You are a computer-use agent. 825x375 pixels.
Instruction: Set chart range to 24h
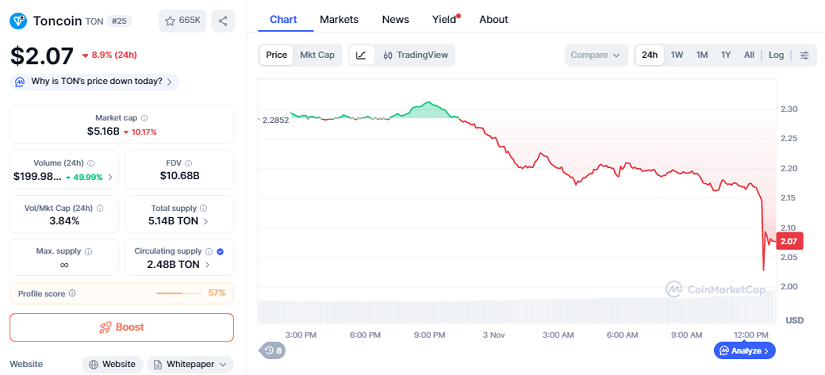click(x=650, y=55)
